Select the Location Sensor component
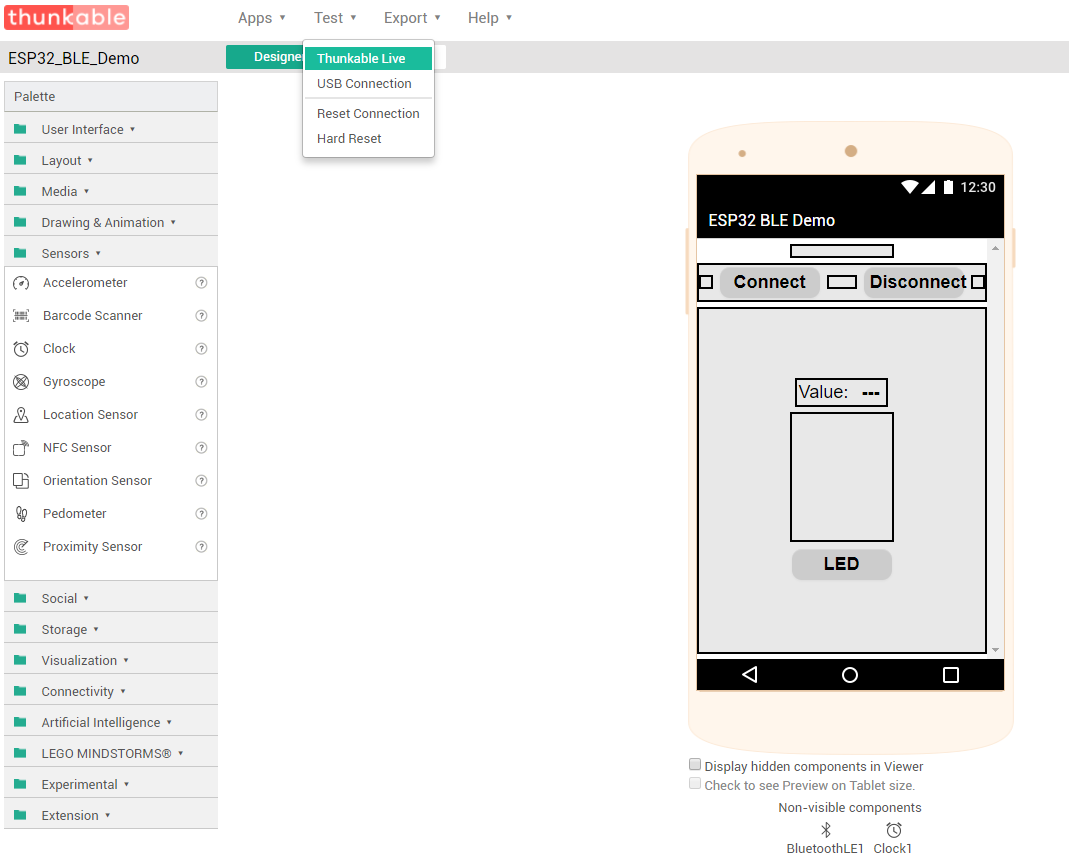1069x868 pixels. coord(90,414)
